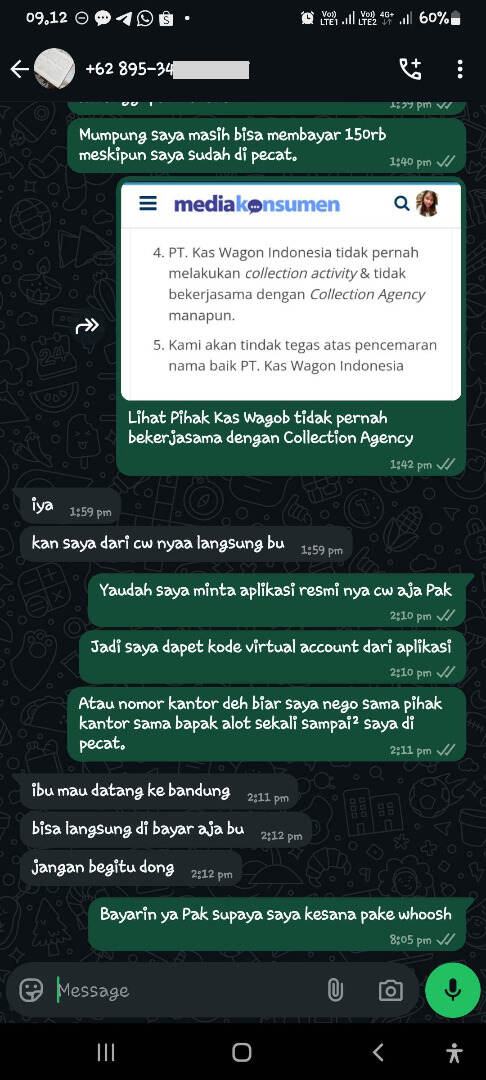Open the three-dot more options menu
The height and width of the screenshot is (1080, 486).
[460, 69]
